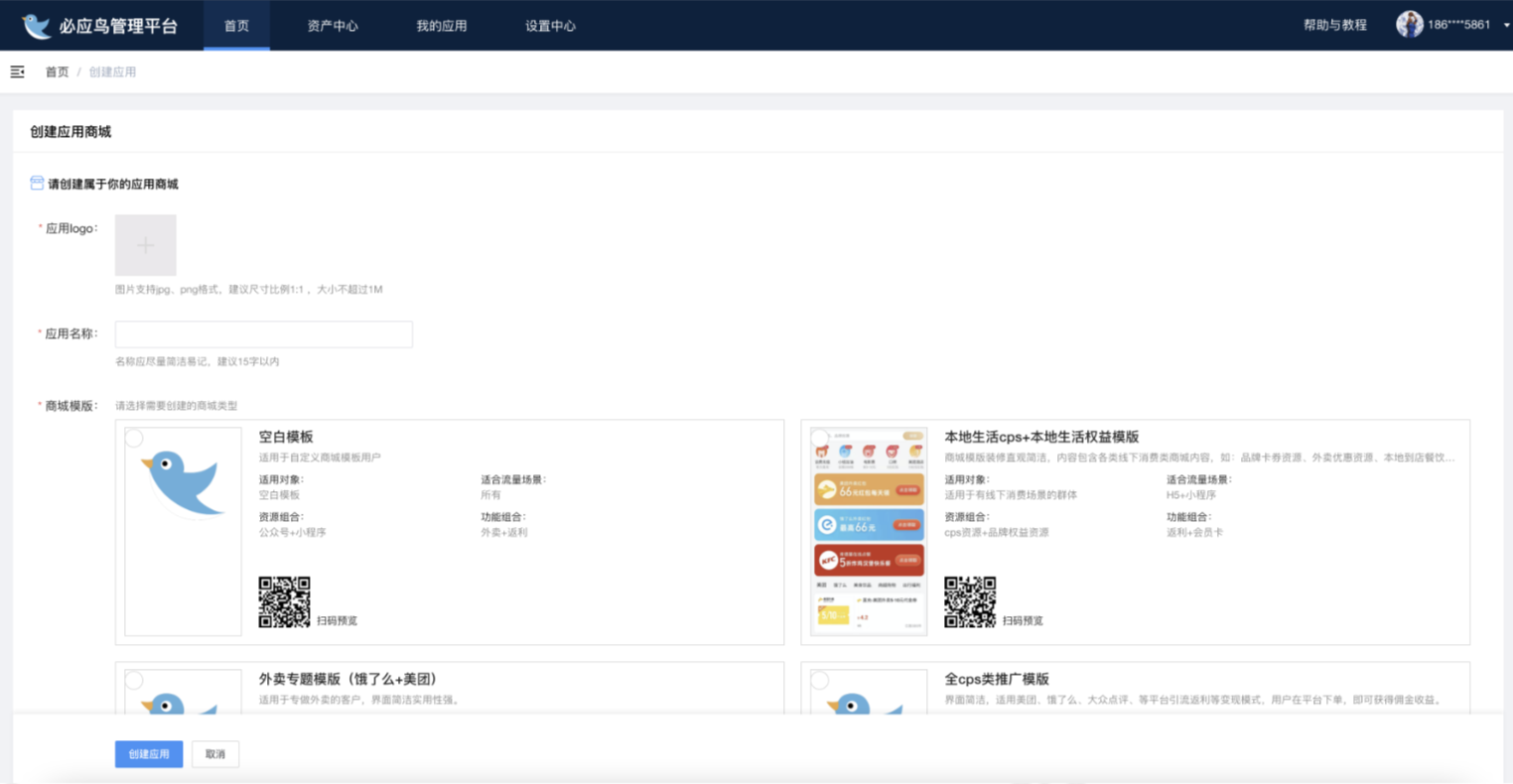Viewport: 1513px width, 784px height.
Task: Click the store icon beside 请创建属于你的应用商城
Action: [x=37, y=184]
